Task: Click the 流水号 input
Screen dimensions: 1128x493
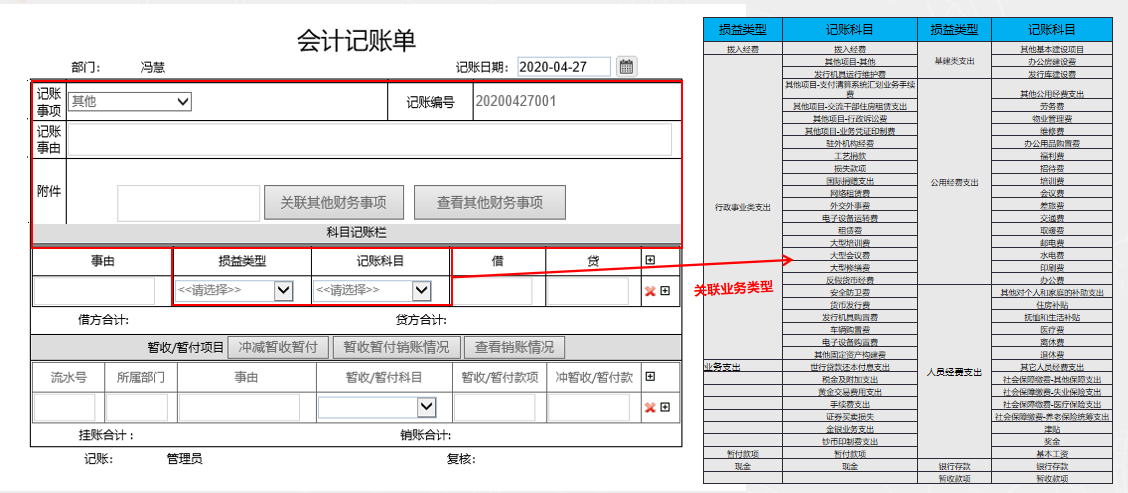Action: pos(65,407)
